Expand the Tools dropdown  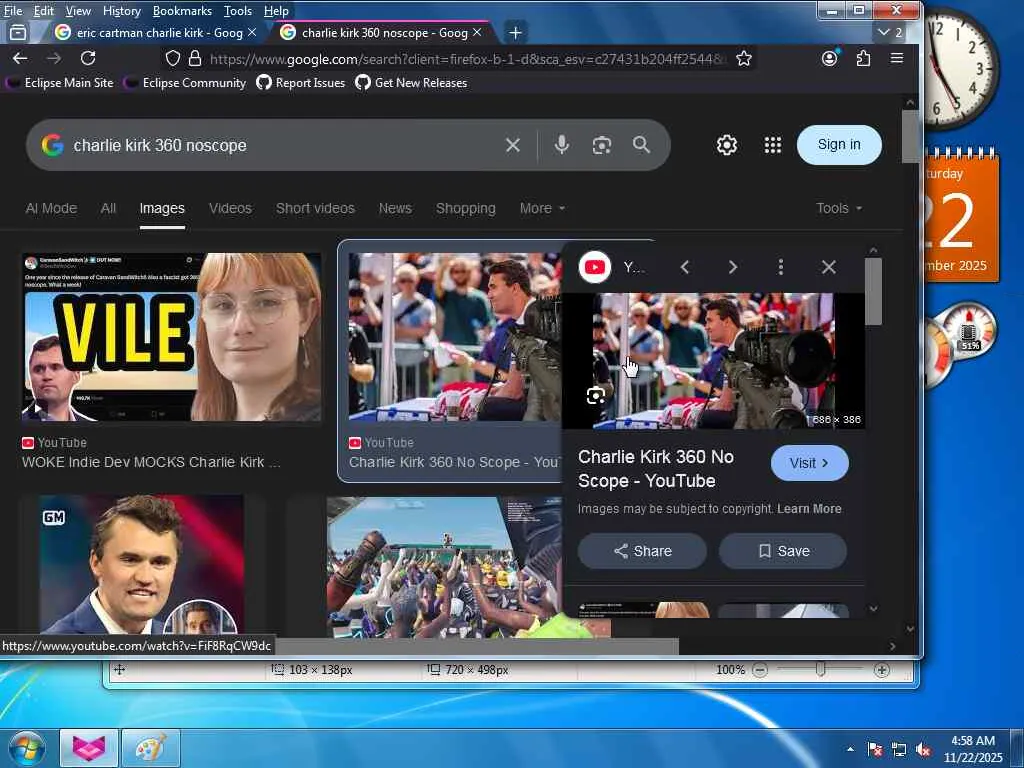[839, 208]
